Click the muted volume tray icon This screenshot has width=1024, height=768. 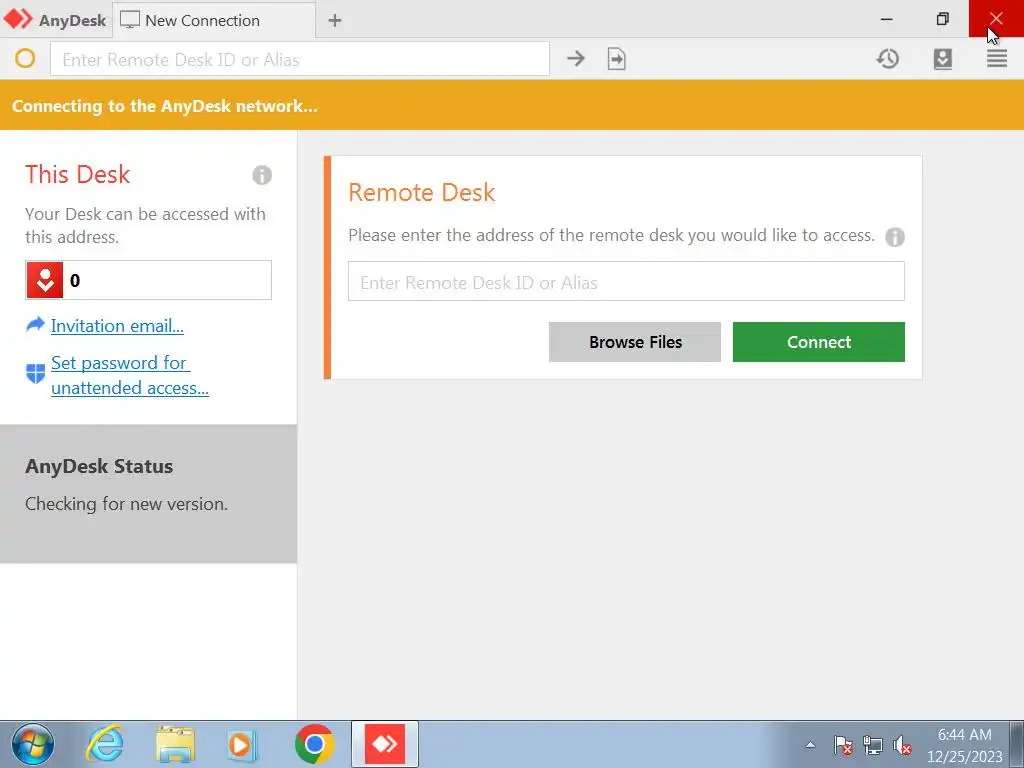pyautogui.click(x=903, y=744)
